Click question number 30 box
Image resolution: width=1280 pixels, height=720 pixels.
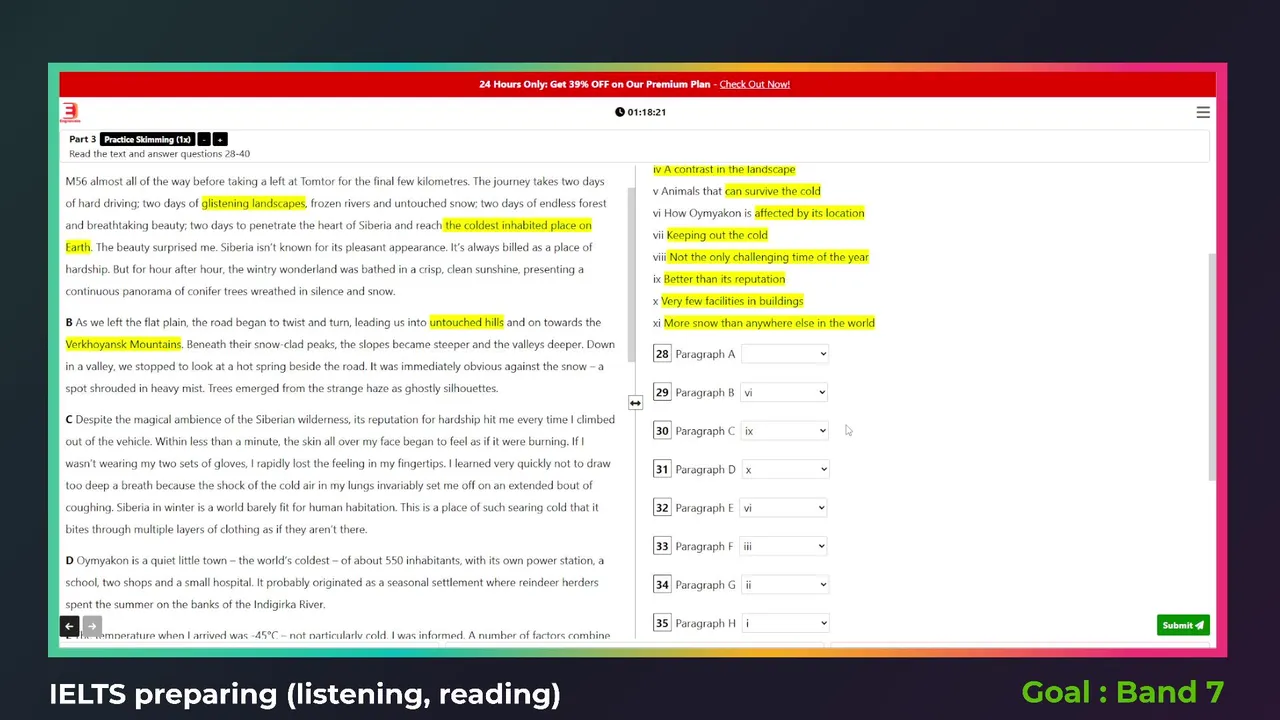pyautogui.click(x=662, y=431)
